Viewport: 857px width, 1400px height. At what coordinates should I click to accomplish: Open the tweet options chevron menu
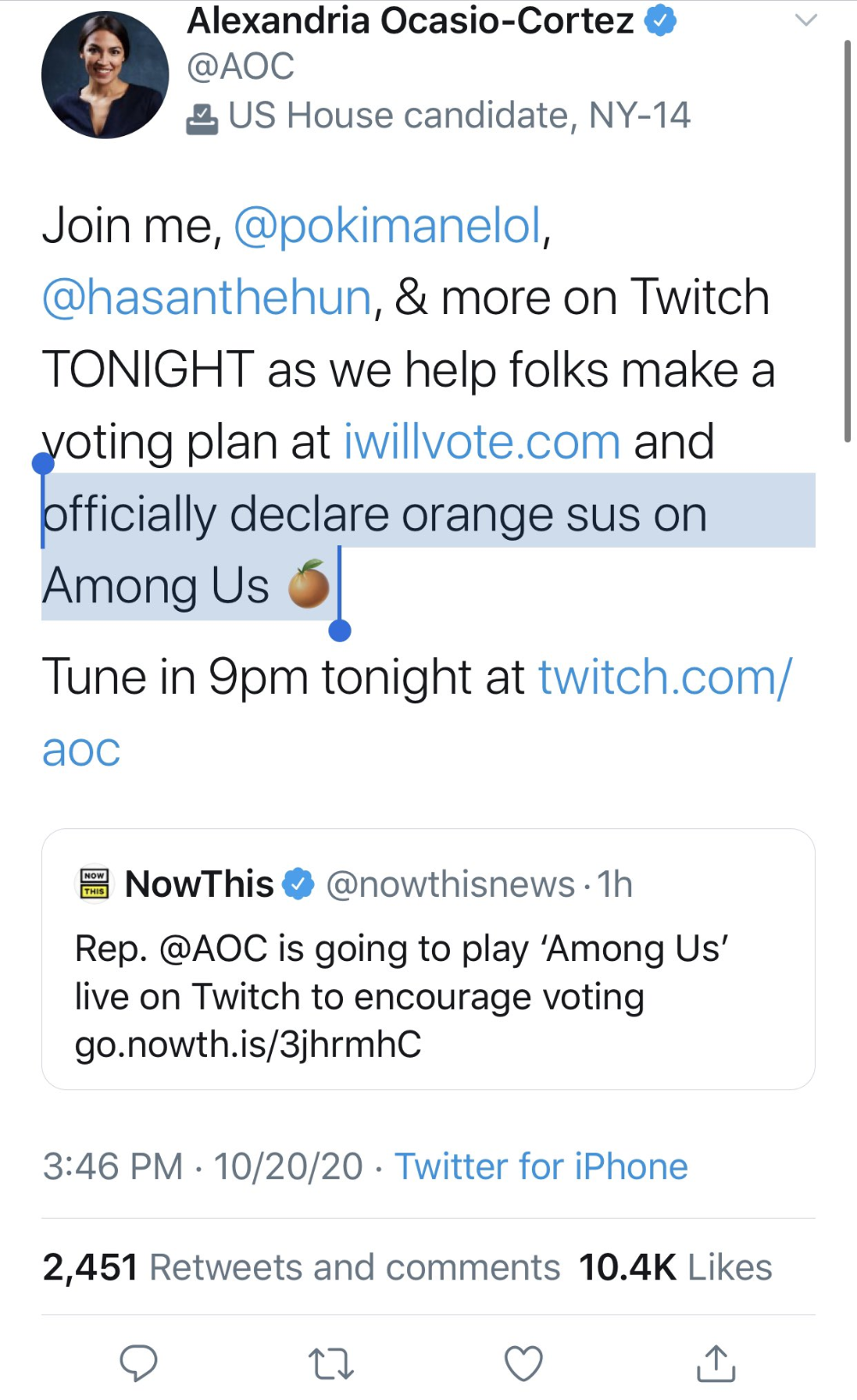point(806,20)
